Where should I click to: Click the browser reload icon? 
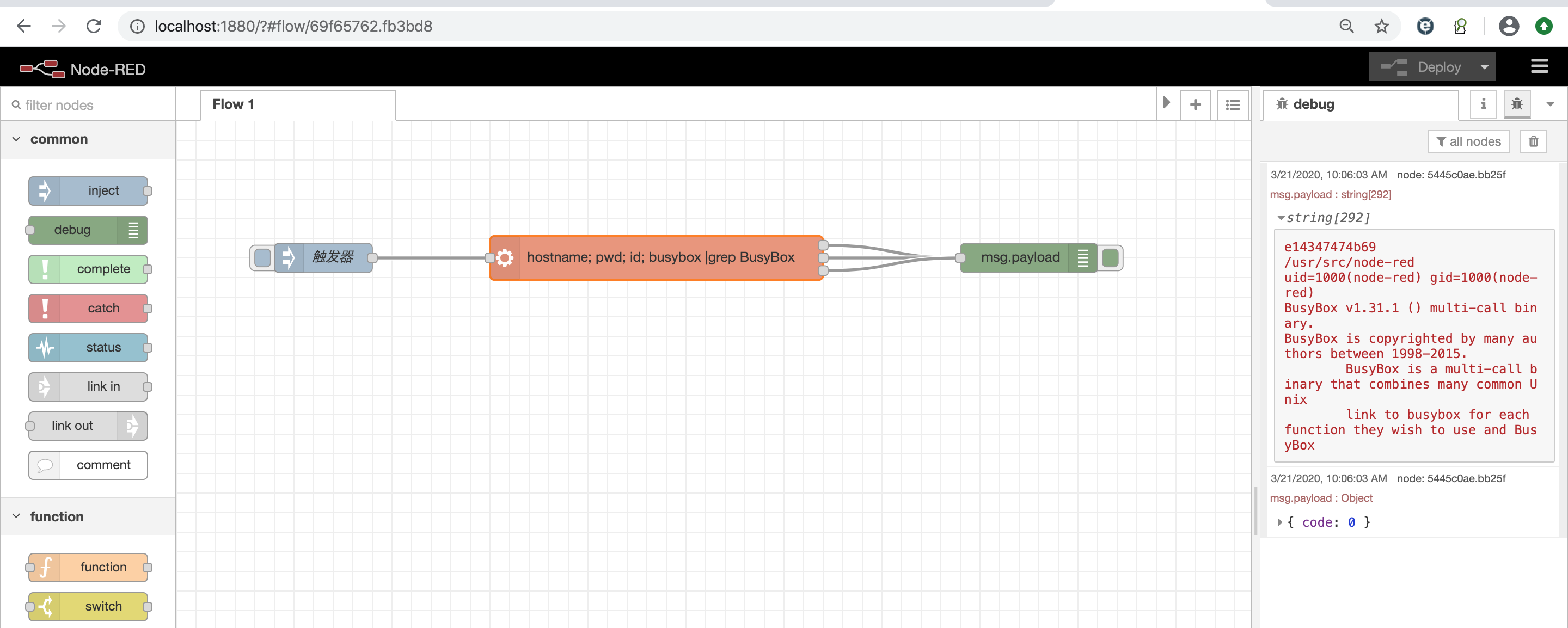[x=94, y=26]
